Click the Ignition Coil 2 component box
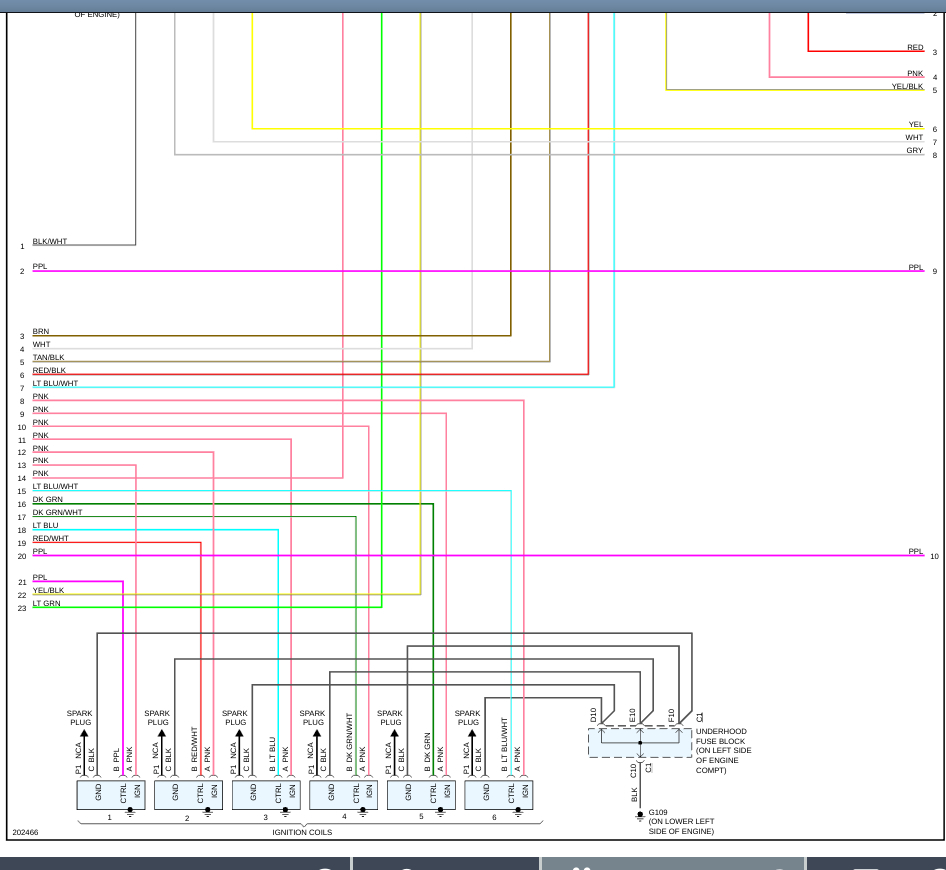Image resolution: width=946 pixels, height=870 pixels. click(x=189, y=795)
